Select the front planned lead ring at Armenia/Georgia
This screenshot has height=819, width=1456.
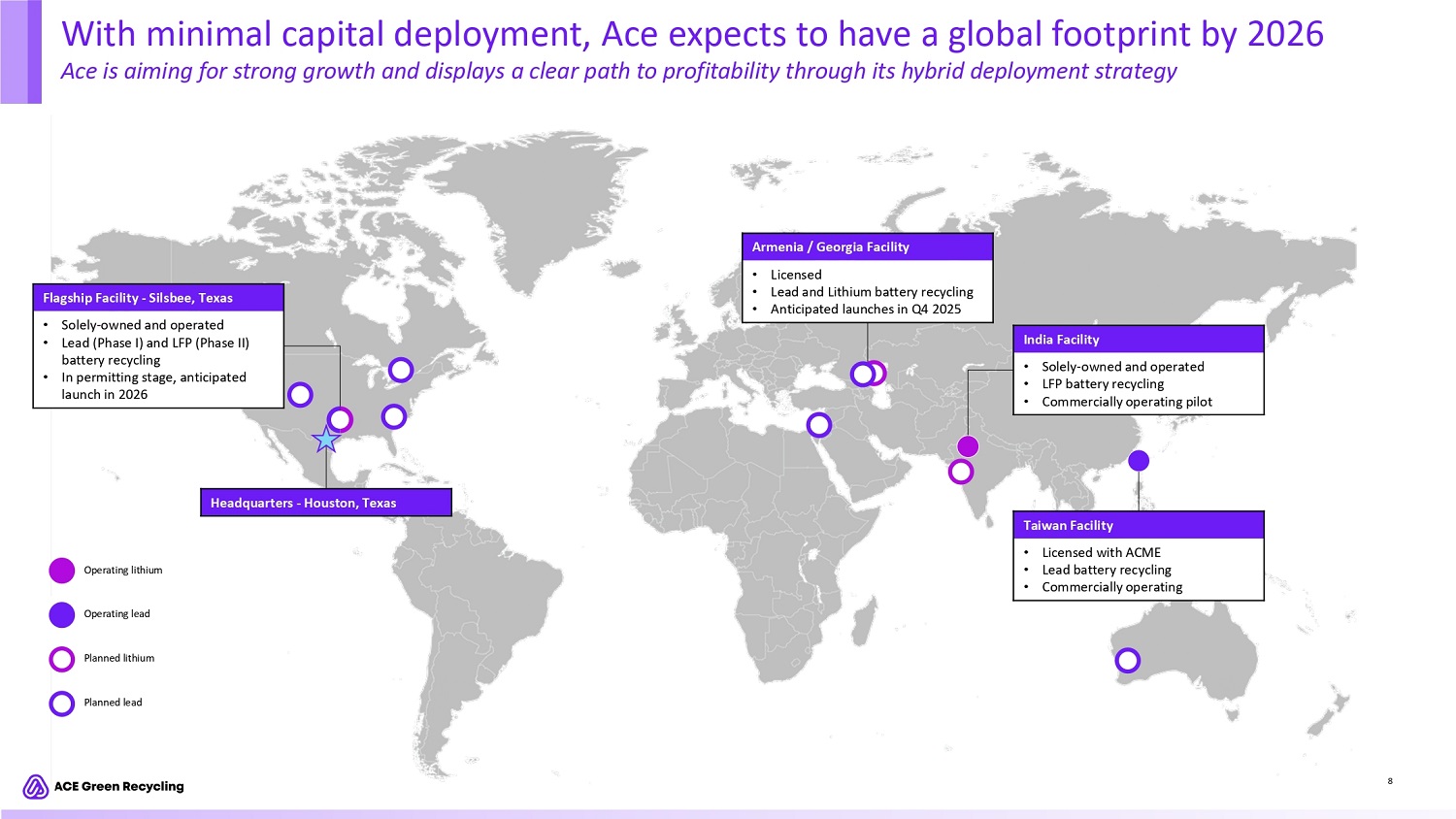(862, 374)
